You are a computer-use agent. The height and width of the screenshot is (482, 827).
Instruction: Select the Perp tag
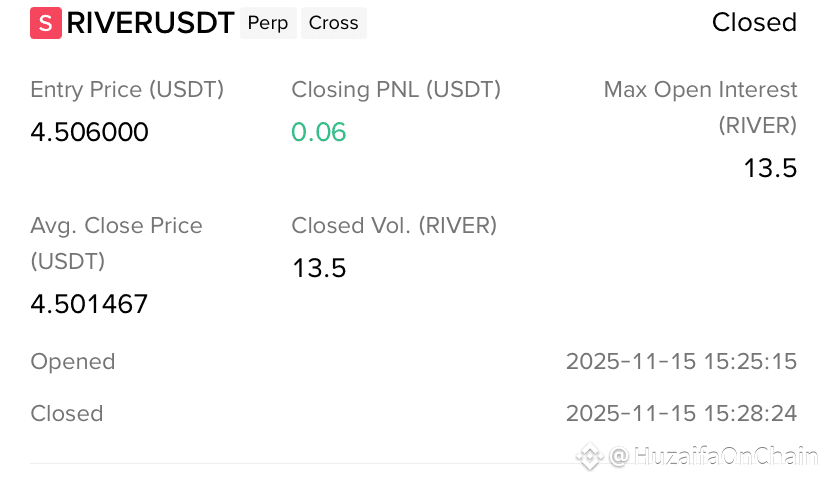268,23
